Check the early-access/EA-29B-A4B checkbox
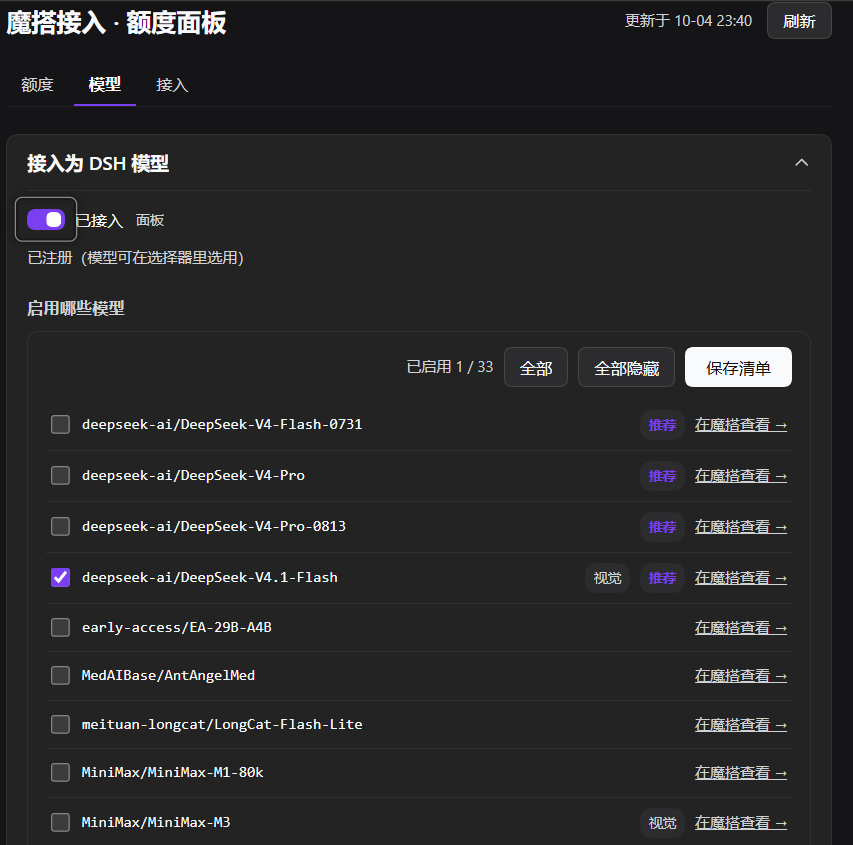 coord(60,627)
